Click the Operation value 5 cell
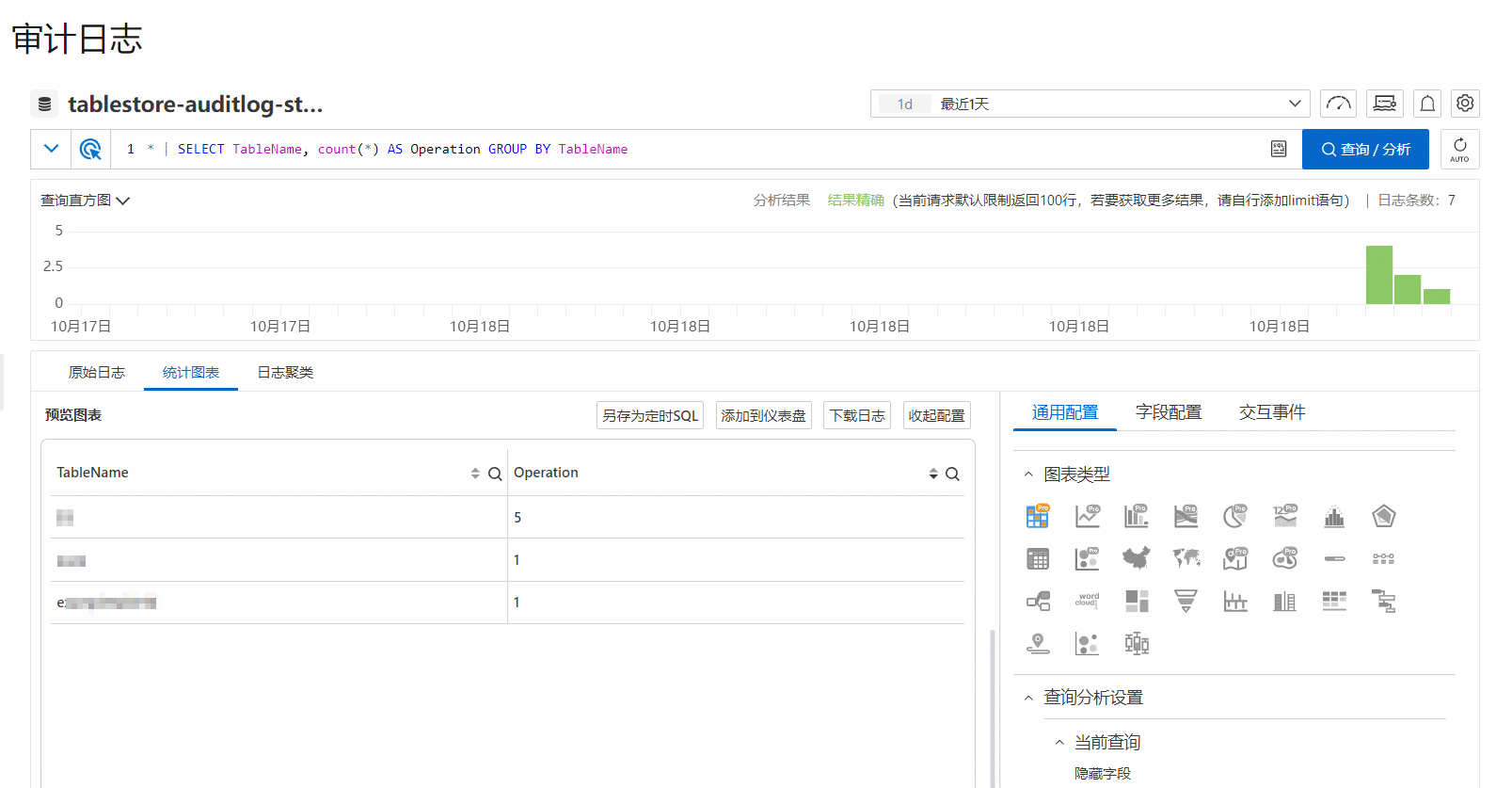 tap(736, 517)
